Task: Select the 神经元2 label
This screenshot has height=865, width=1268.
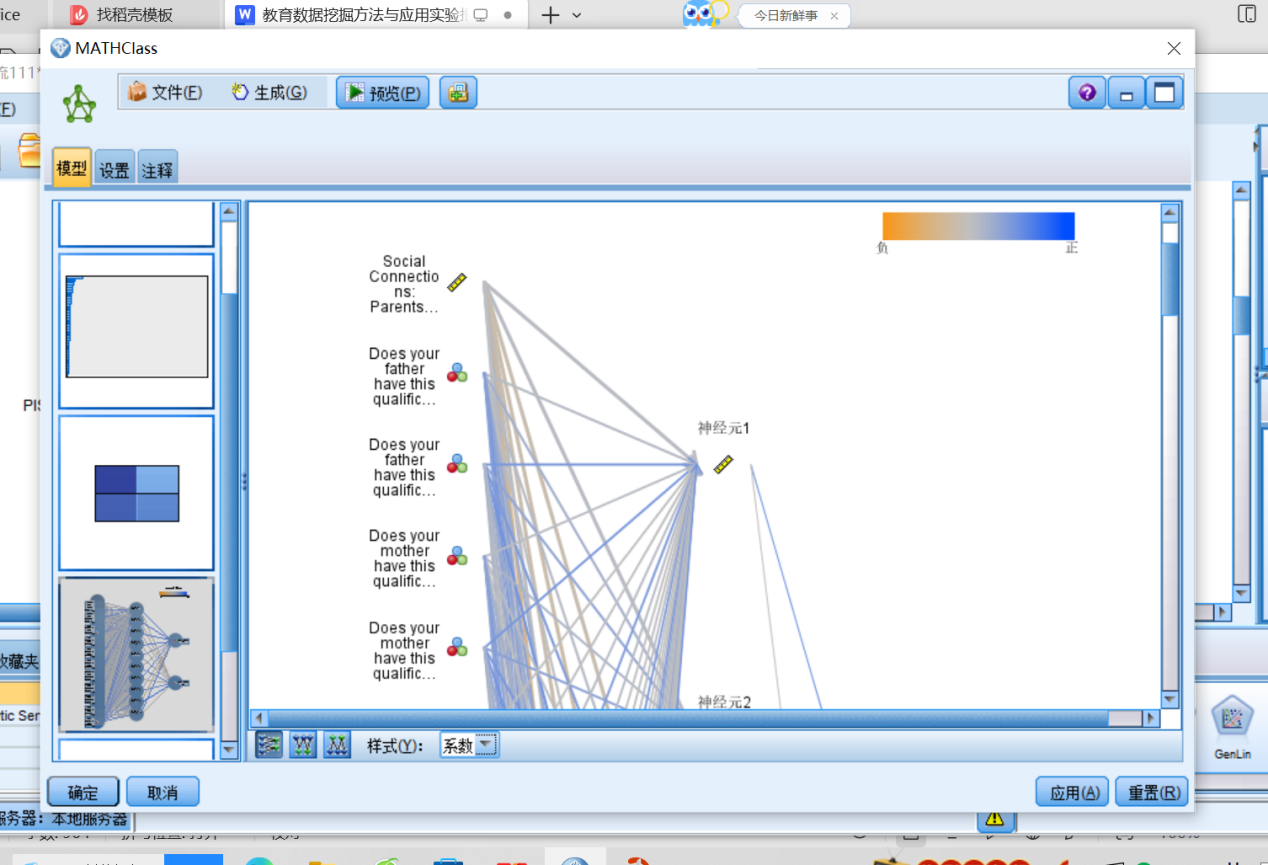Action: click(724, 701)
